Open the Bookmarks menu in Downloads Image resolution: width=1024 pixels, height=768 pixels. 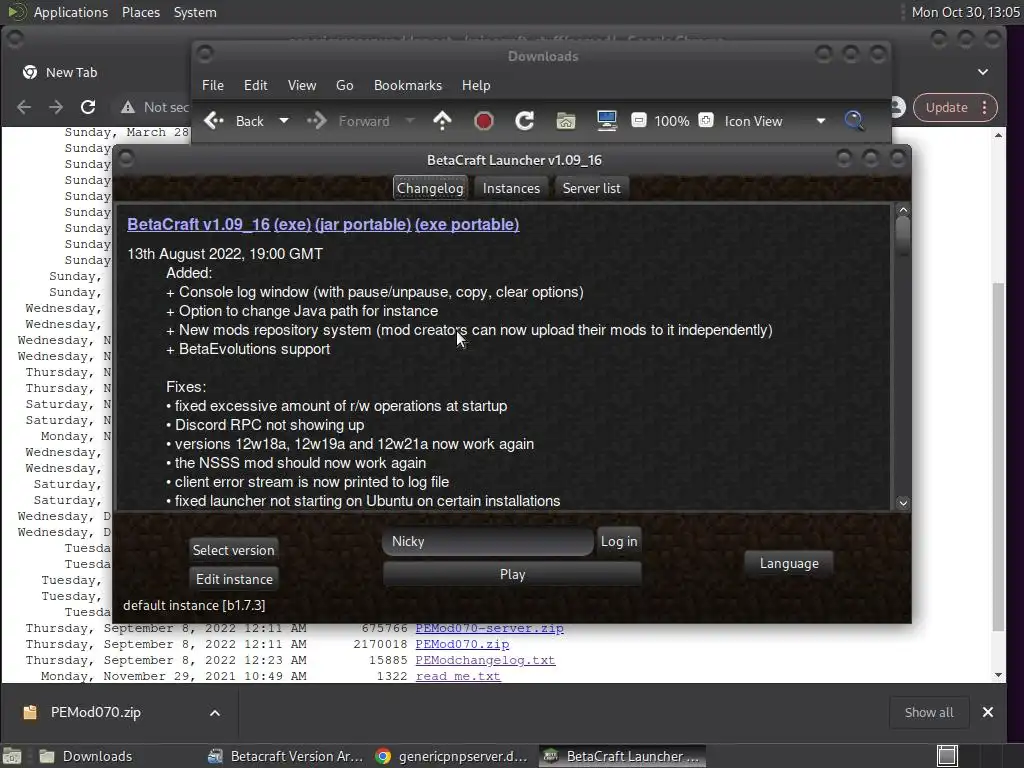click(x=408, y=86)
